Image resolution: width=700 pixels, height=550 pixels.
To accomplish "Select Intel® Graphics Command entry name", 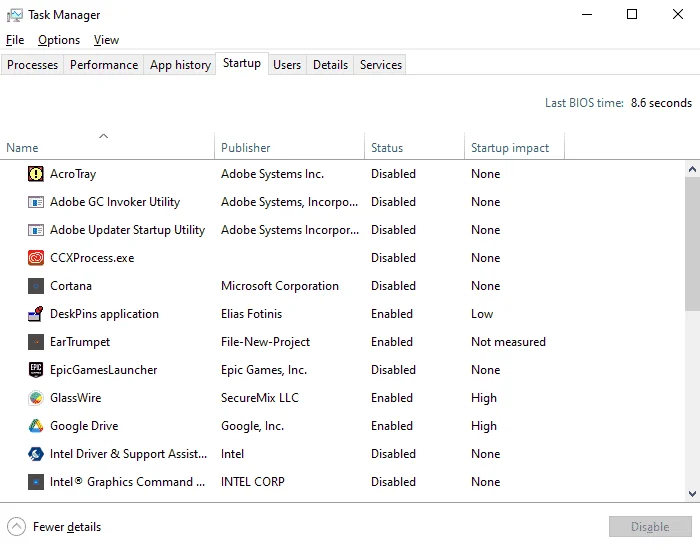I will tap(128, 482).
